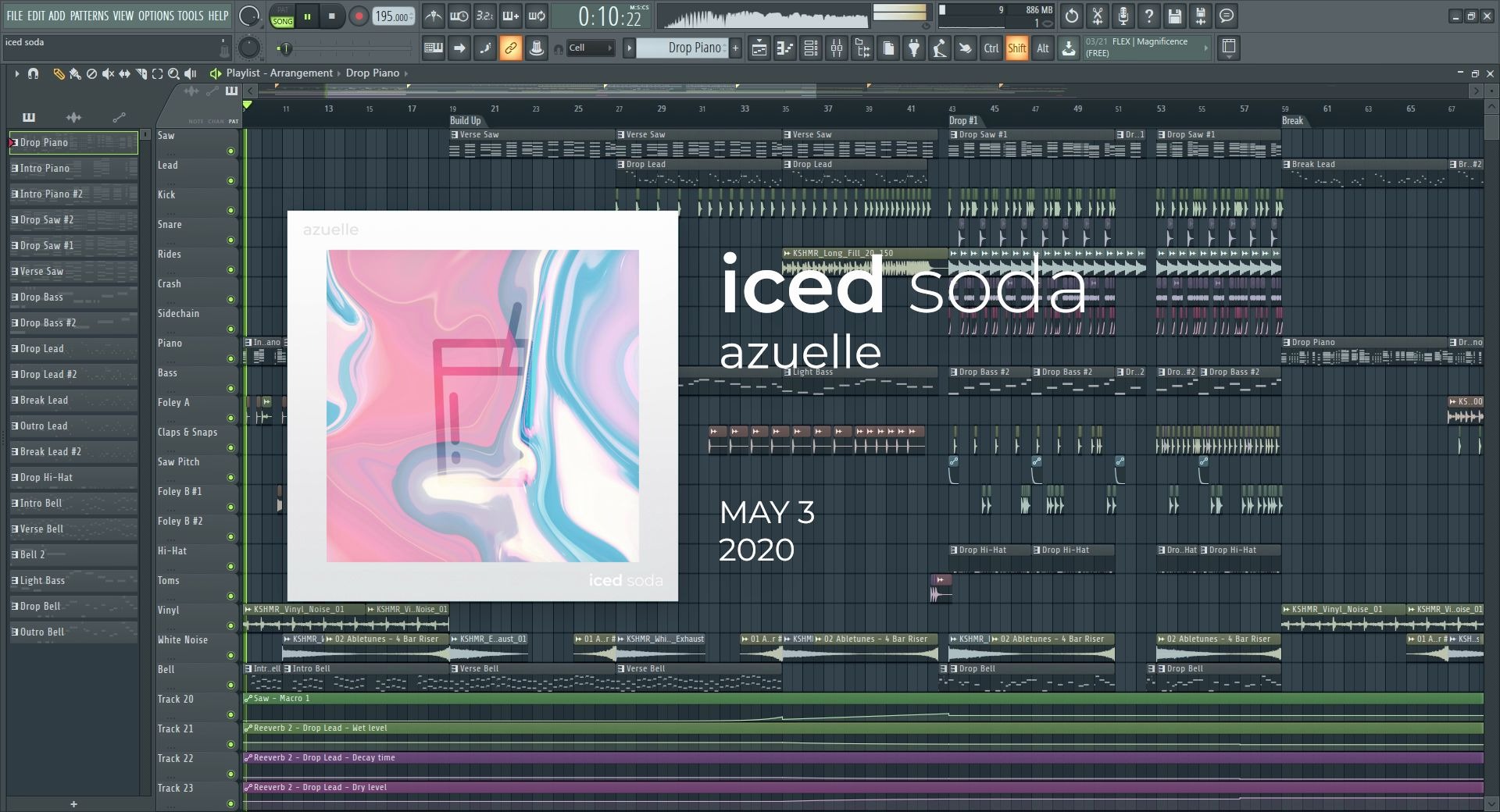Select the paint brush tool
Viewport: 1500px width, 812px height.
(75, 73)
